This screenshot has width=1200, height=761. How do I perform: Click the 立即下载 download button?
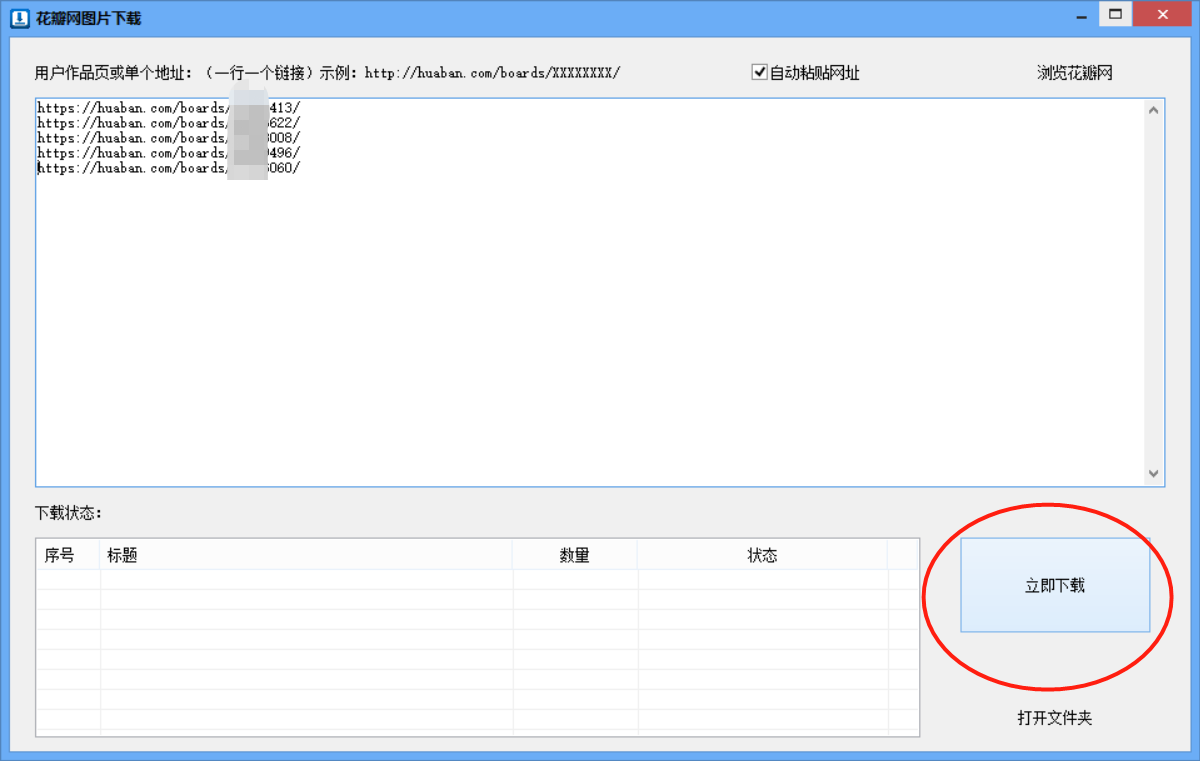coord(1055,586)
